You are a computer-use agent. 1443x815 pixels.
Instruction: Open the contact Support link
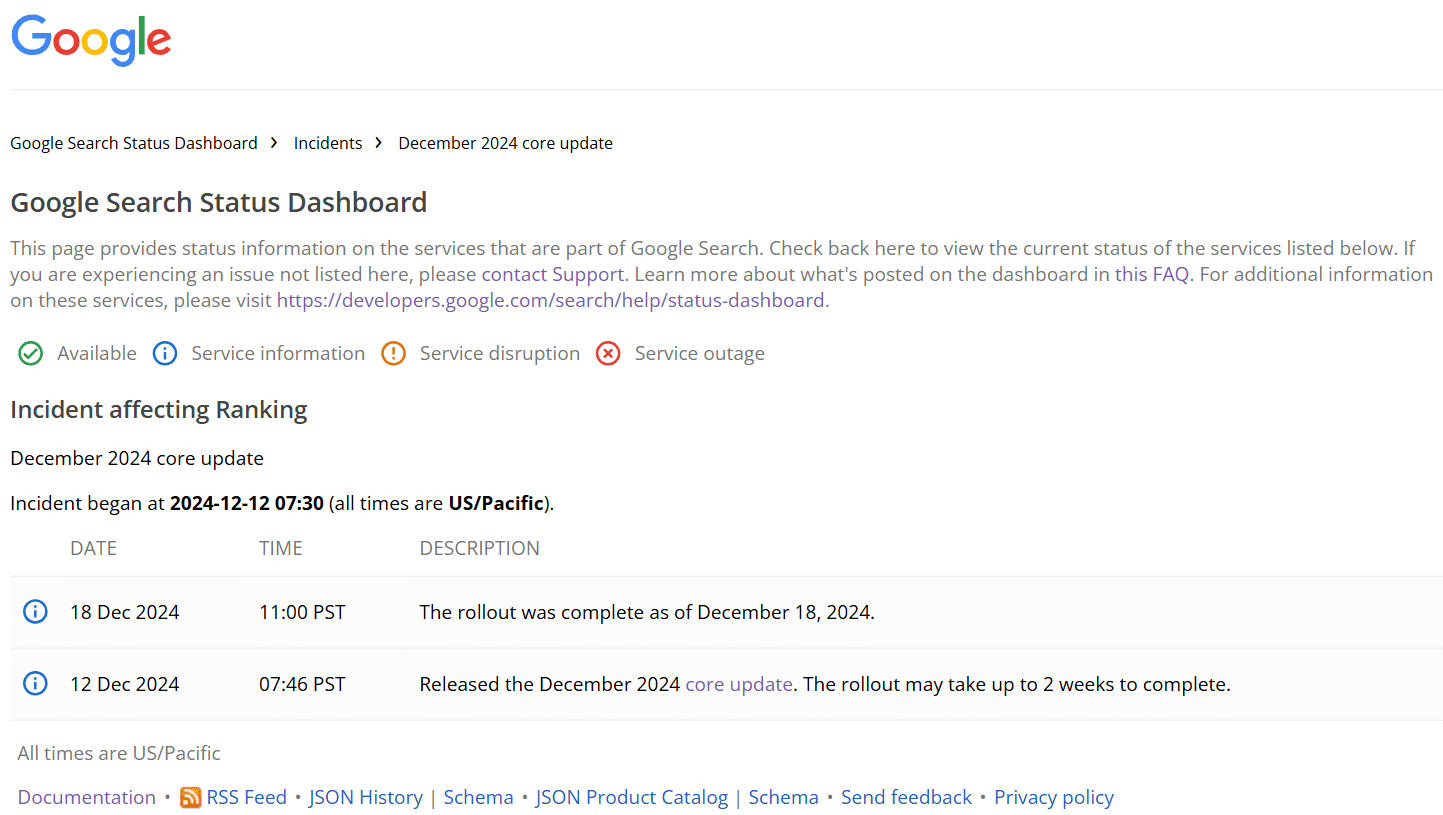coord(553,274)
